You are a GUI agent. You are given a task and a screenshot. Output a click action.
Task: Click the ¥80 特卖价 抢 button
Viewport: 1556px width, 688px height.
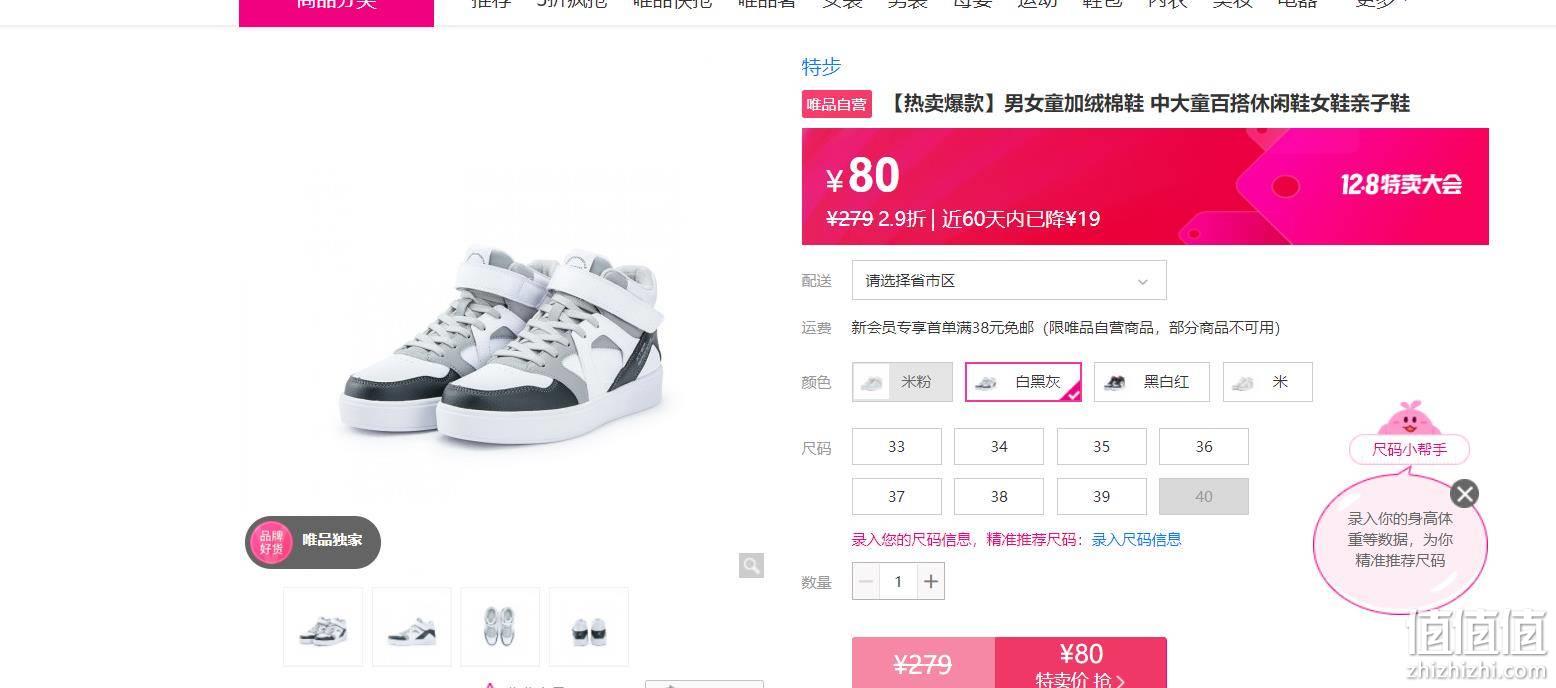(1081, 663)
